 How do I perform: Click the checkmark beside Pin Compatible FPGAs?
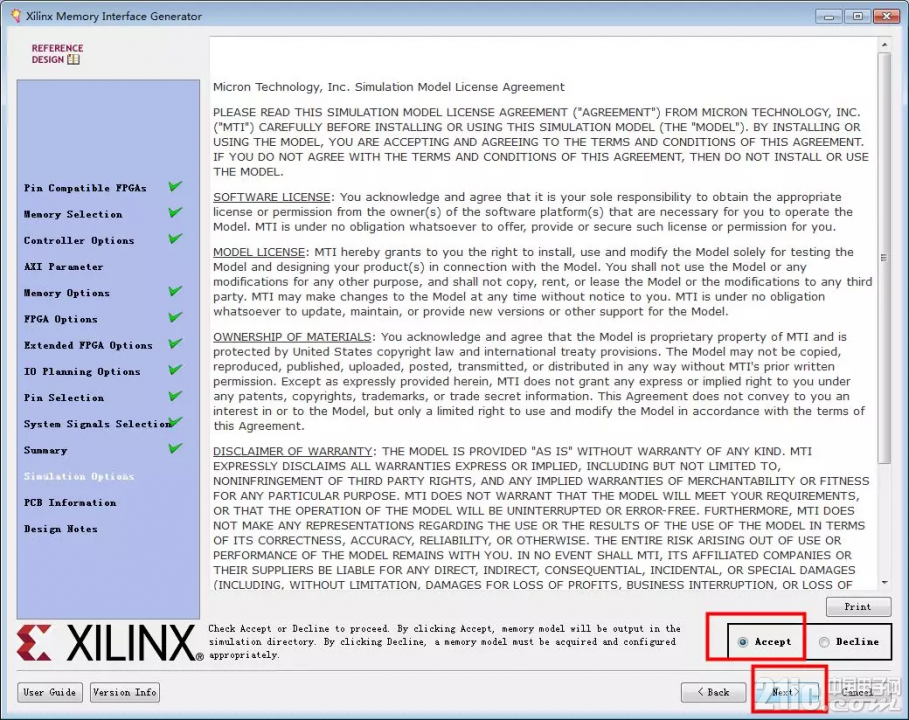tap(175, 187)
